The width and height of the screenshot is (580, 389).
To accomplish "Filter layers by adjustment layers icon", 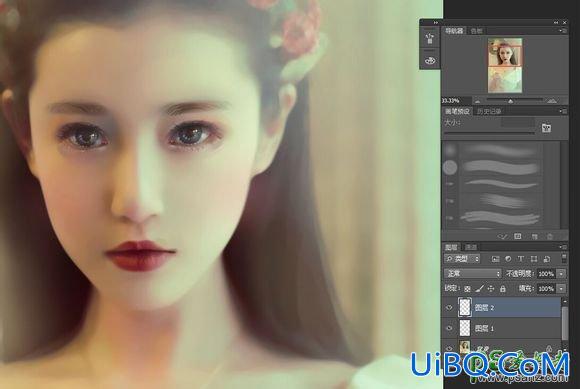I will tap(508, 259).
